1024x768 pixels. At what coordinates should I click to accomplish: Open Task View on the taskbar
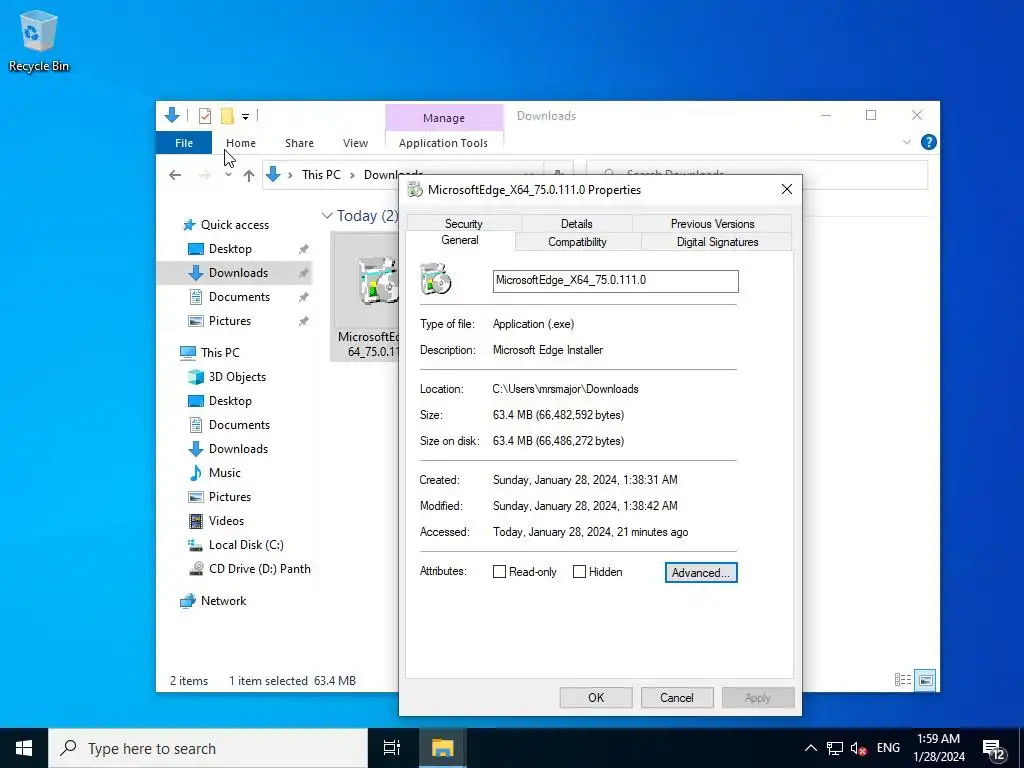[392, 748]
